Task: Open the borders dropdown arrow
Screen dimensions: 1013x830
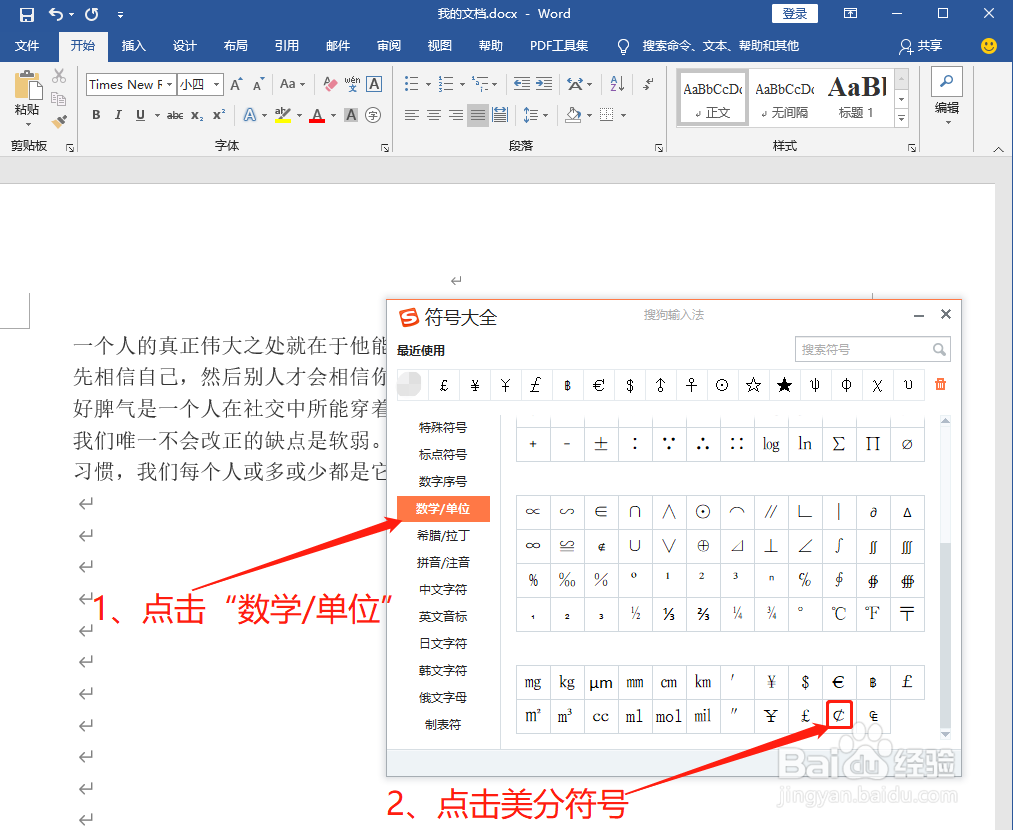Action: tap(623, 116)
